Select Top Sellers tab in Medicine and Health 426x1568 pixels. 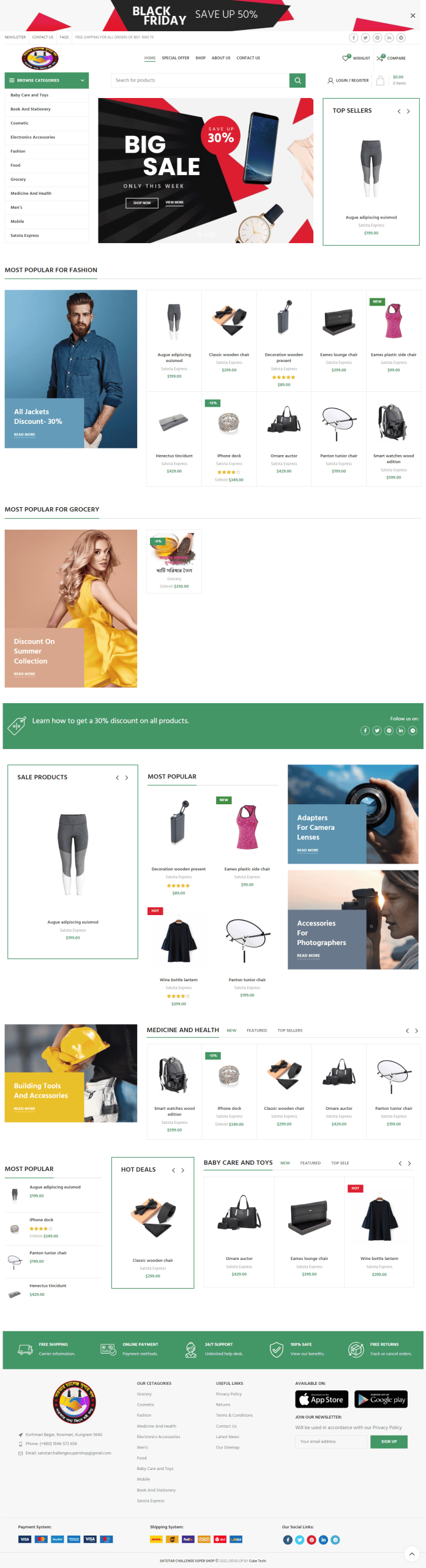click(x=290, y=1030)
